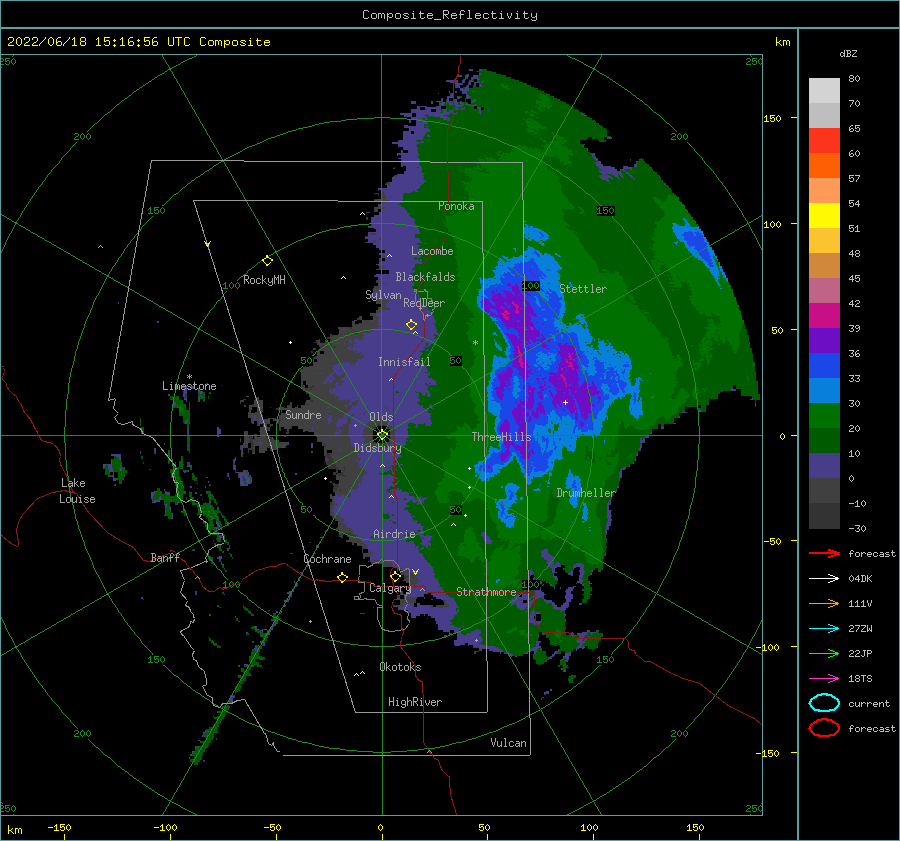The height and width of the screenshot is (841, 900).
Task: Click the Cochrane label
Action: [327, 559]
